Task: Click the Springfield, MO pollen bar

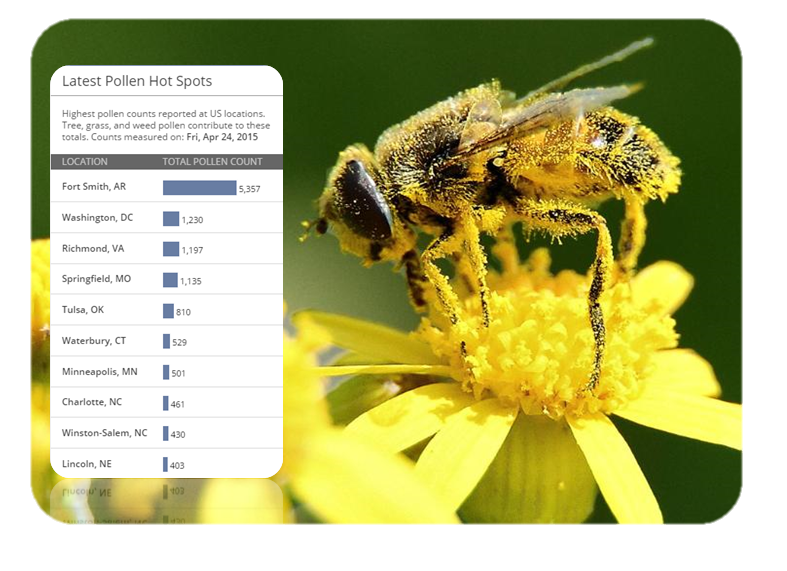Action: [x=170, y=280]
